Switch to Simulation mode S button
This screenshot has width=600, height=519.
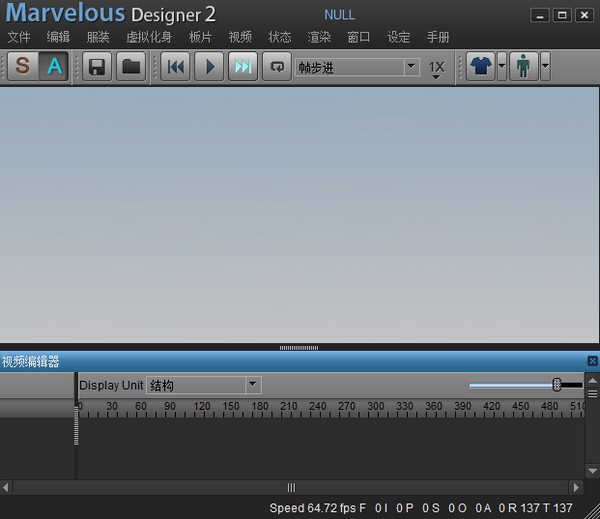tap(23, 66)
